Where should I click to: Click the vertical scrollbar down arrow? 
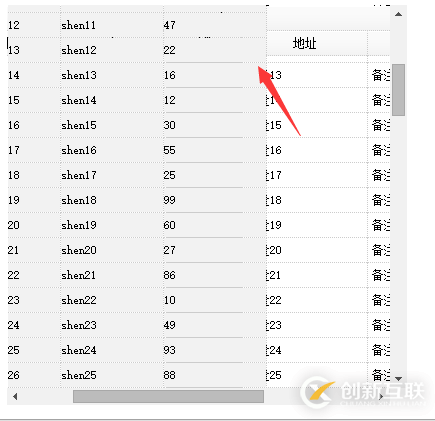pos(398,379)
